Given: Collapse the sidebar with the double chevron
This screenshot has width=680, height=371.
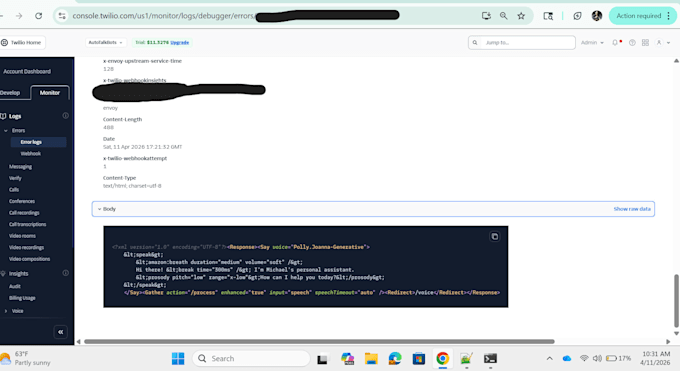Looking at the screenshot, I should [x=61, y=332].
